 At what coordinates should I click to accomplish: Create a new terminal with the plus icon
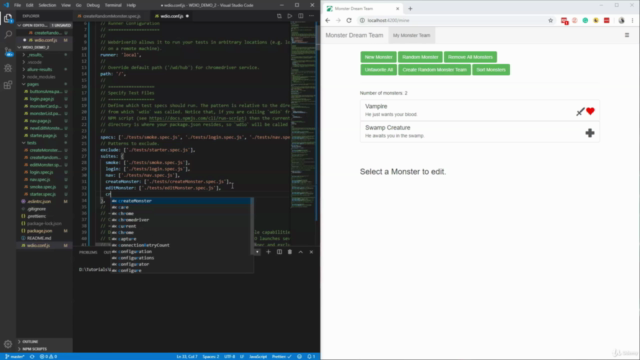click(268, 252)
